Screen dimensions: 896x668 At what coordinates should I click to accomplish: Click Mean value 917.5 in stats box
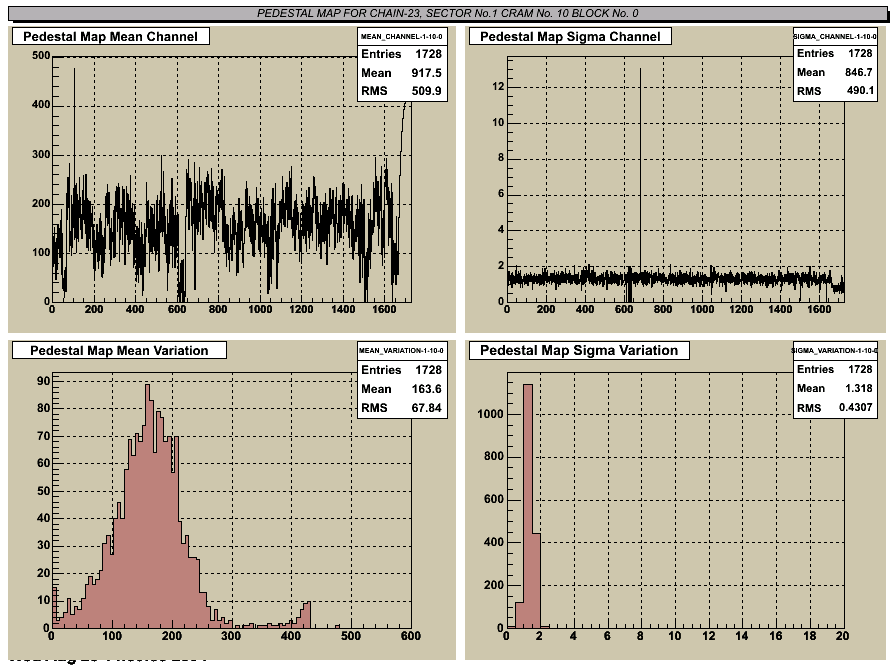426,73
